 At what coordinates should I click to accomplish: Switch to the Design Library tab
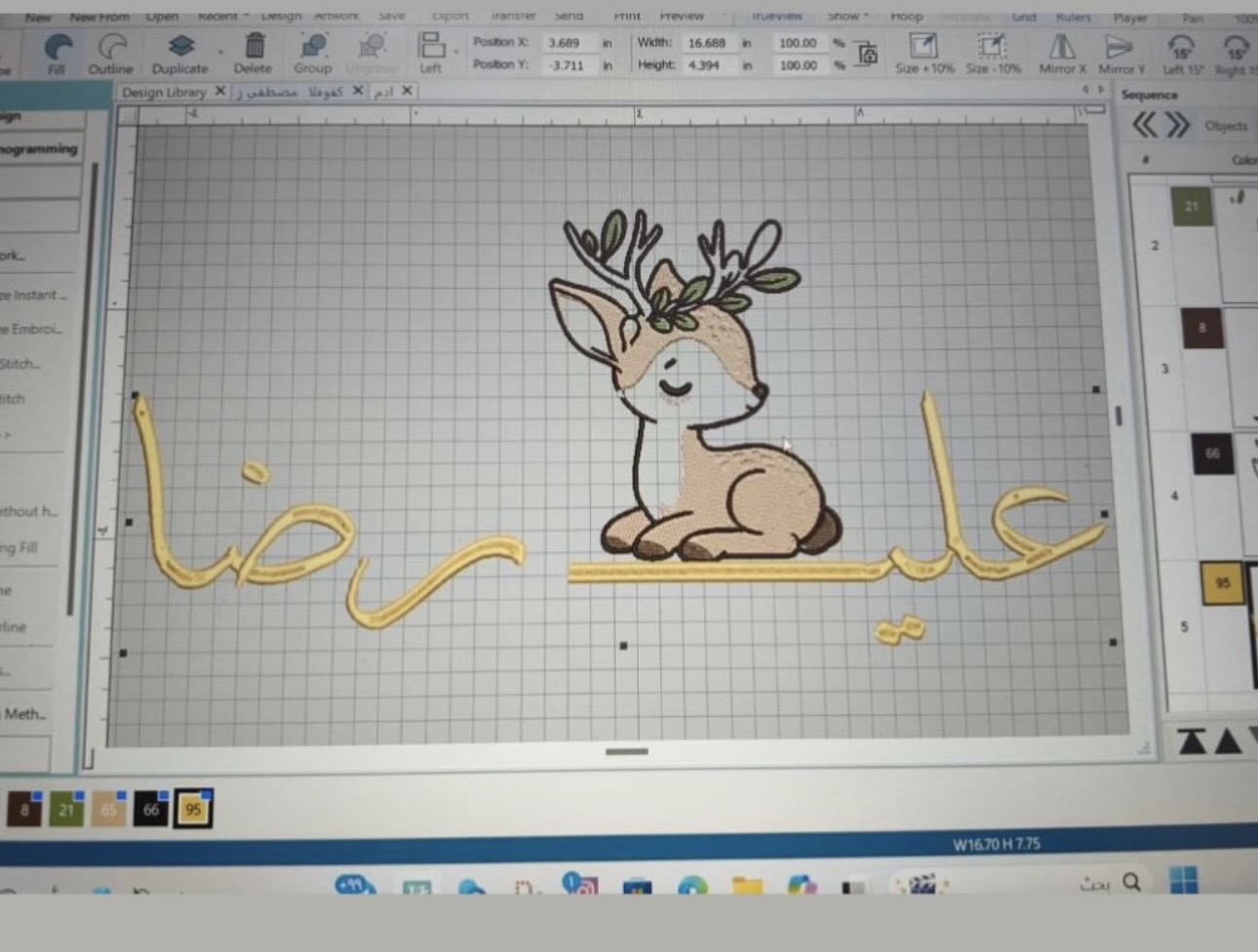[164, 93]
